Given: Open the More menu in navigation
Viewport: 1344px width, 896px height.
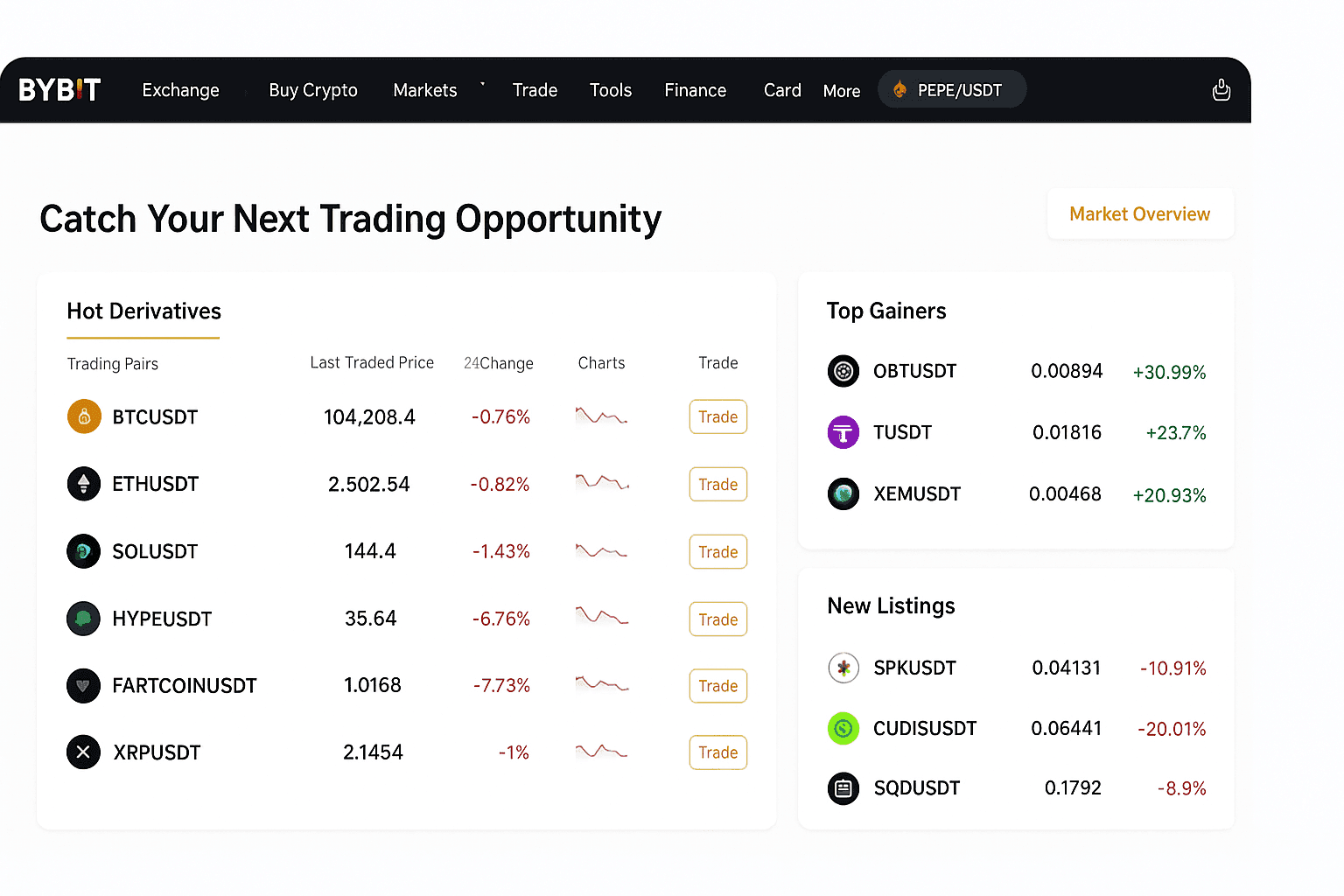Looking at the screenshot, I should point(842,91).
